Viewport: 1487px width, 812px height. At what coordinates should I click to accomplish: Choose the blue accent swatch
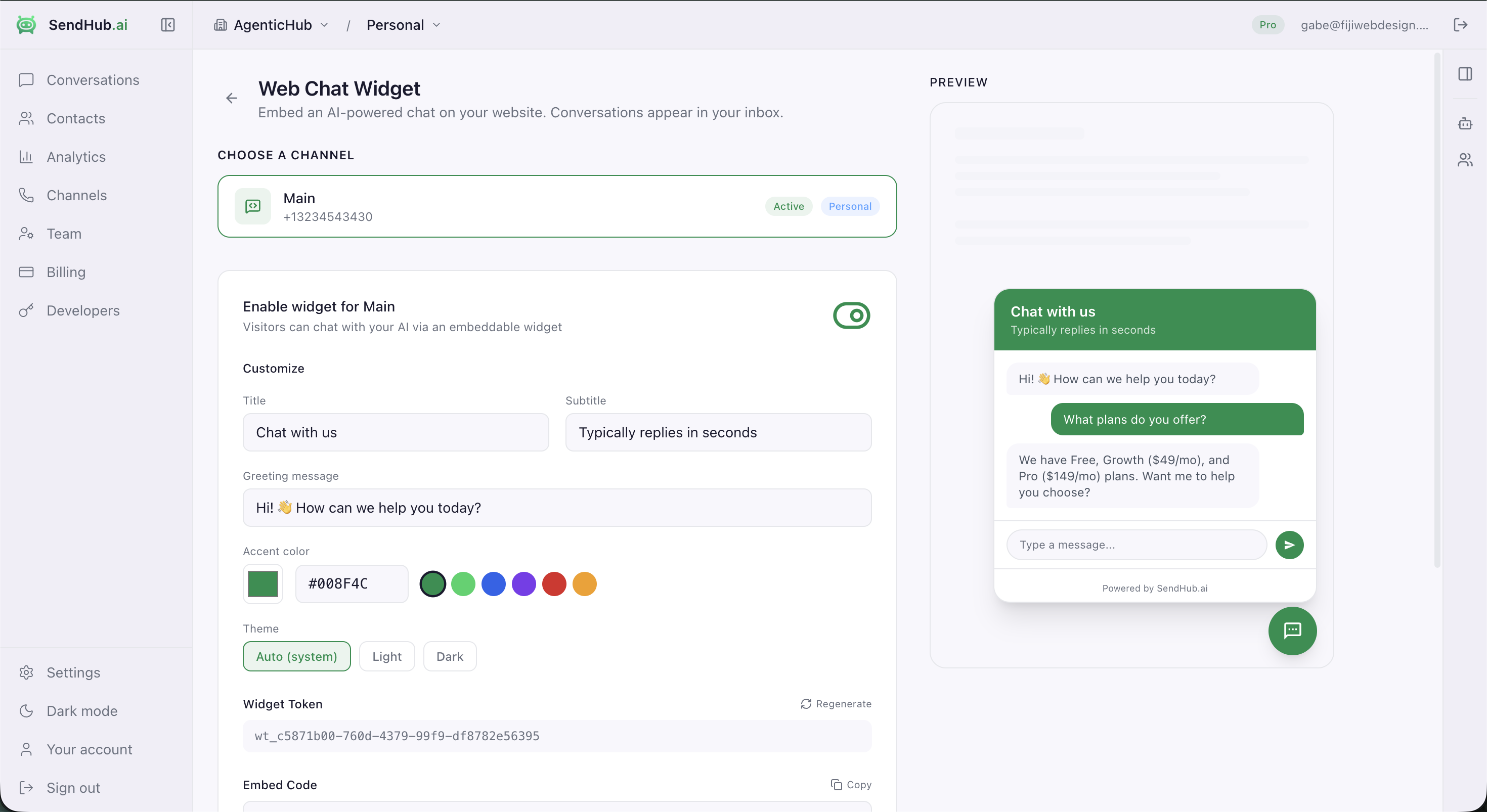tap(494, 583)
